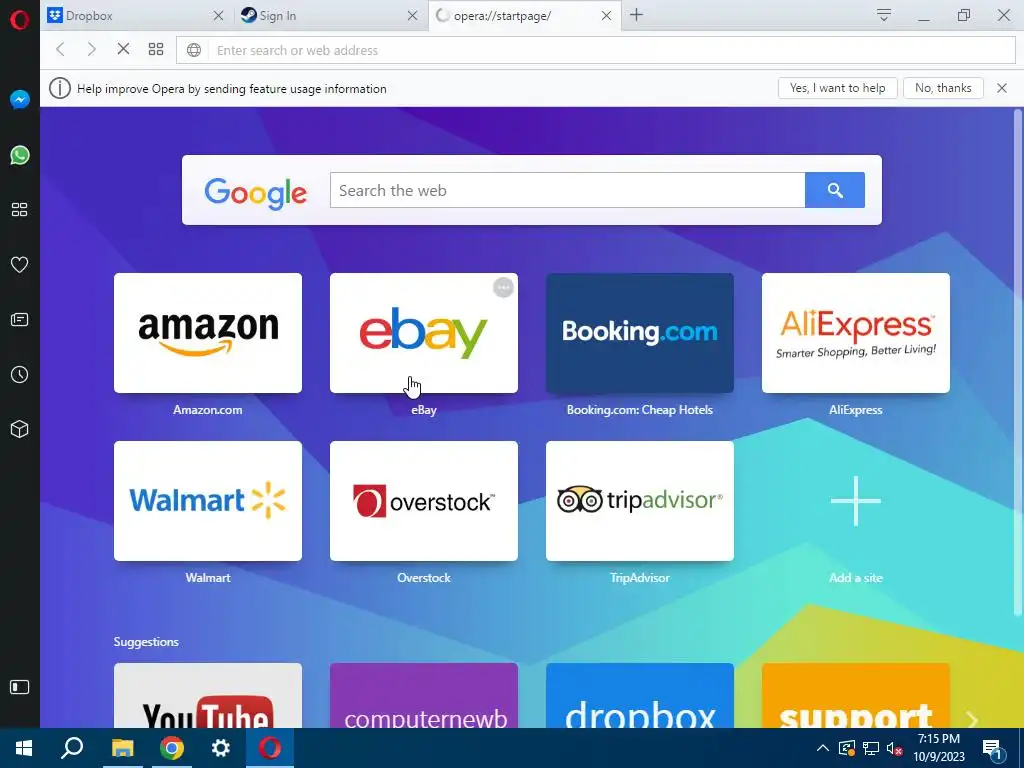Click the muted volume tray icon

(894, 748)
